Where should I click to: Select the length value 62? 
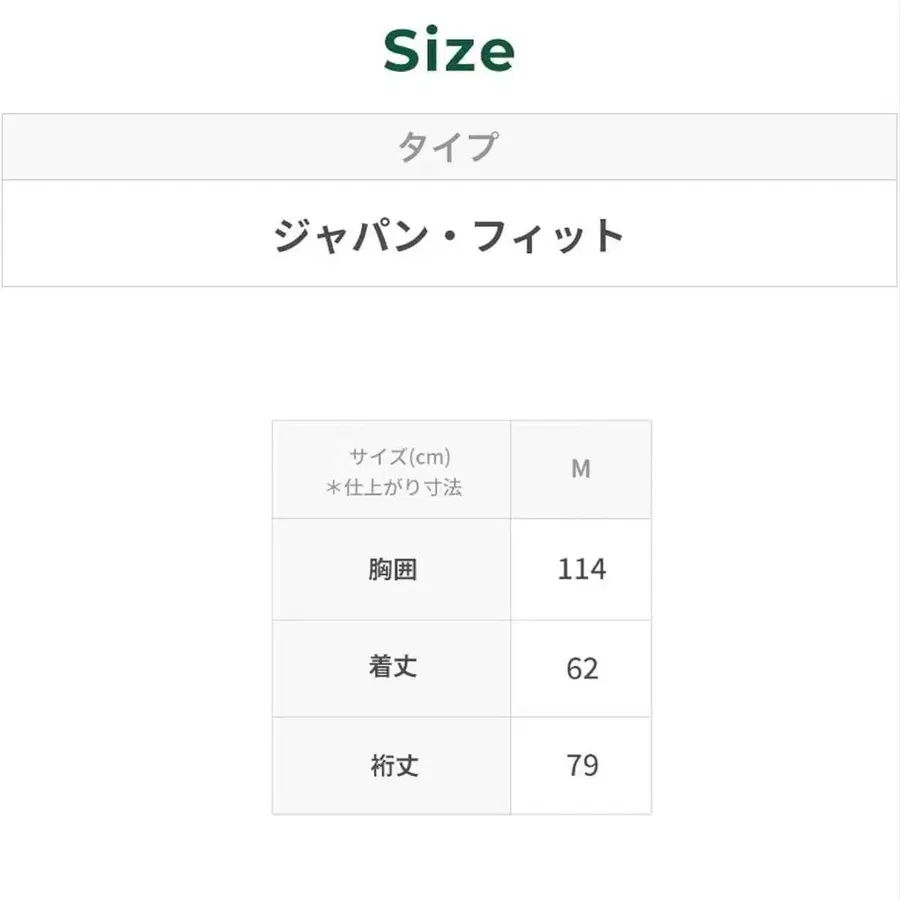(x=581, y=668)
